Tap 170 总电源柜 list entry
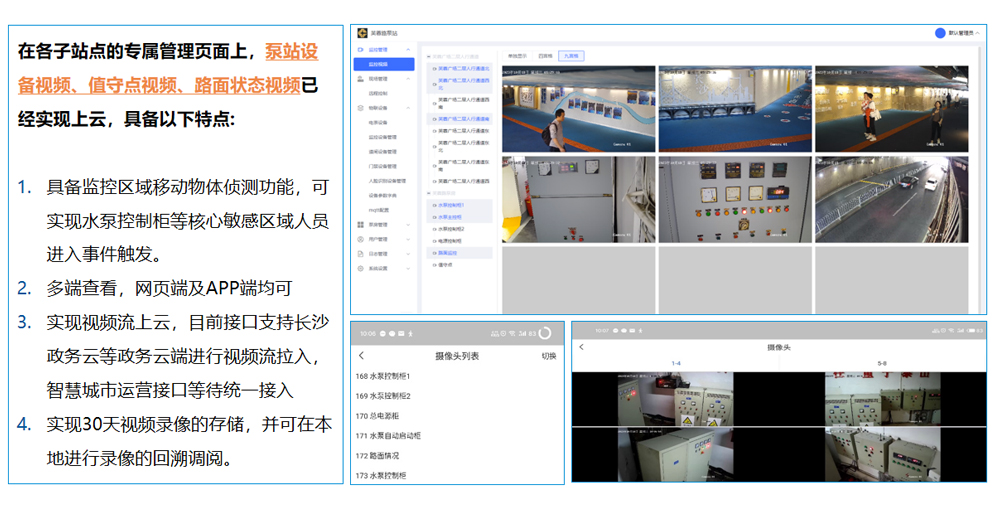1000x506 pixels. (x=377, y=416)
